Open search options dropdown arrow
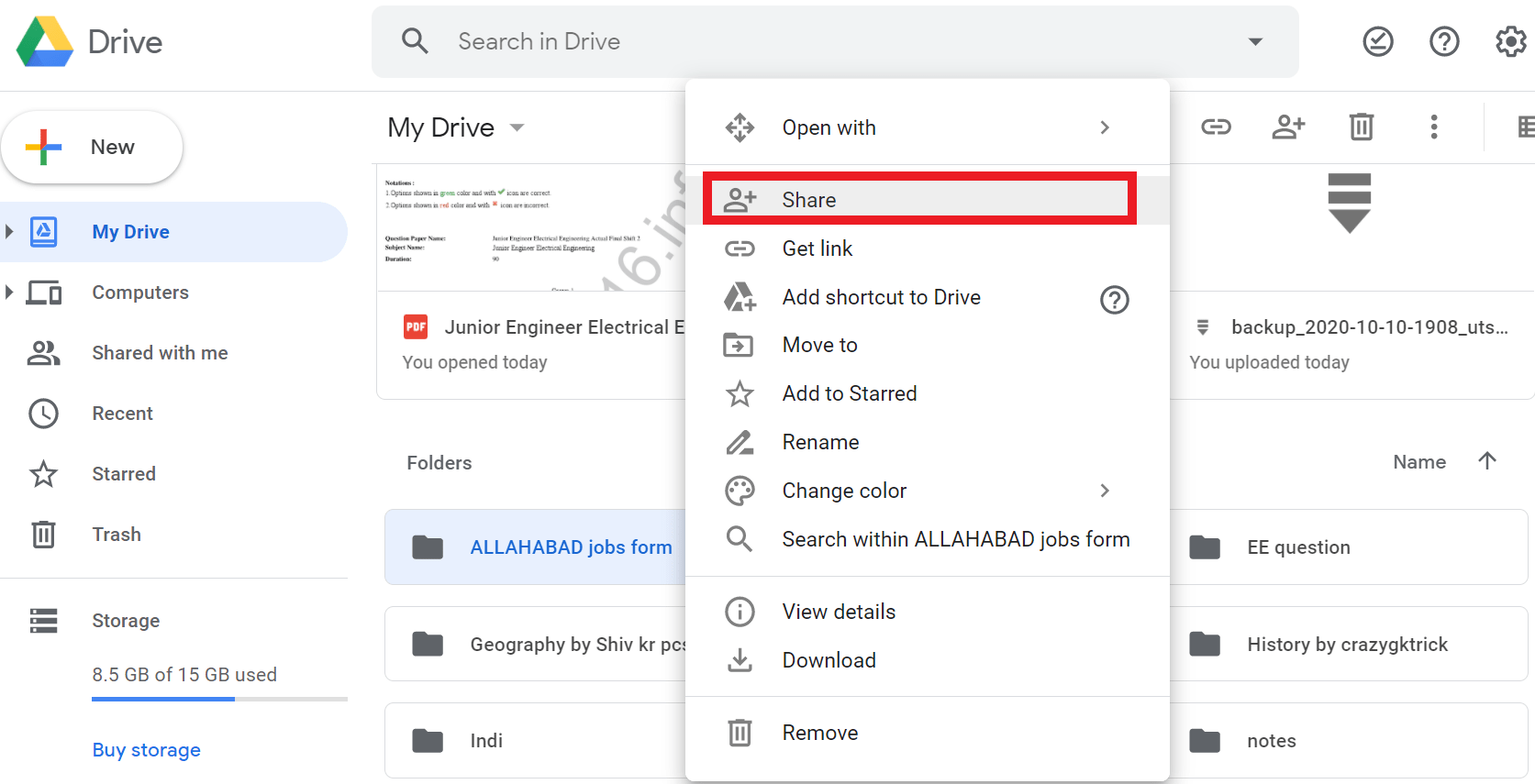The width and height of the screenshot is (1535, 784). click(1255, 41)
